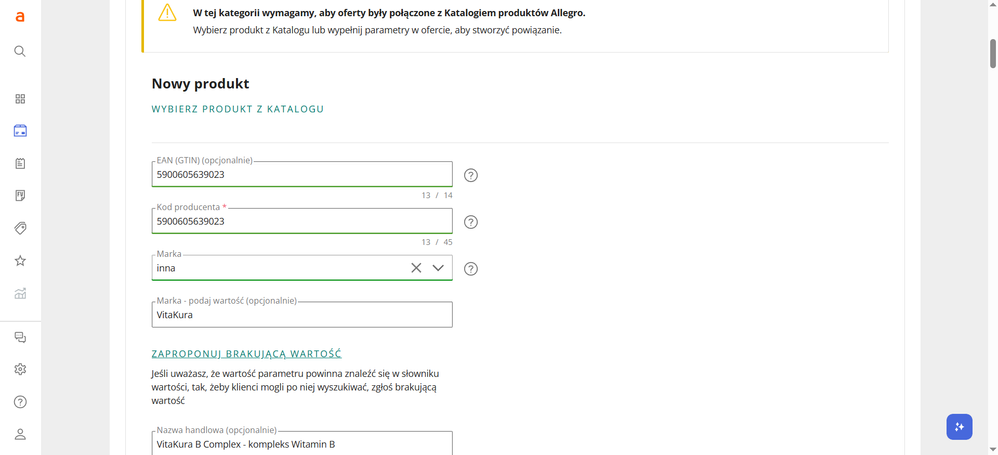Image resolution: width=998 pixels, height=455 pixels.
Task: Open the dashboard grid icon in sidebar
Action: tap(20, 99)
